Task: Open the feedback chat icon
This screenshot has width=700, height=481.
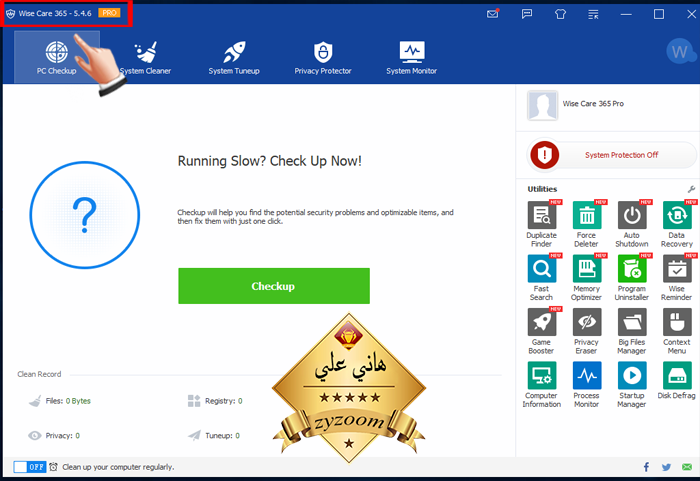Action: [527, 14]
